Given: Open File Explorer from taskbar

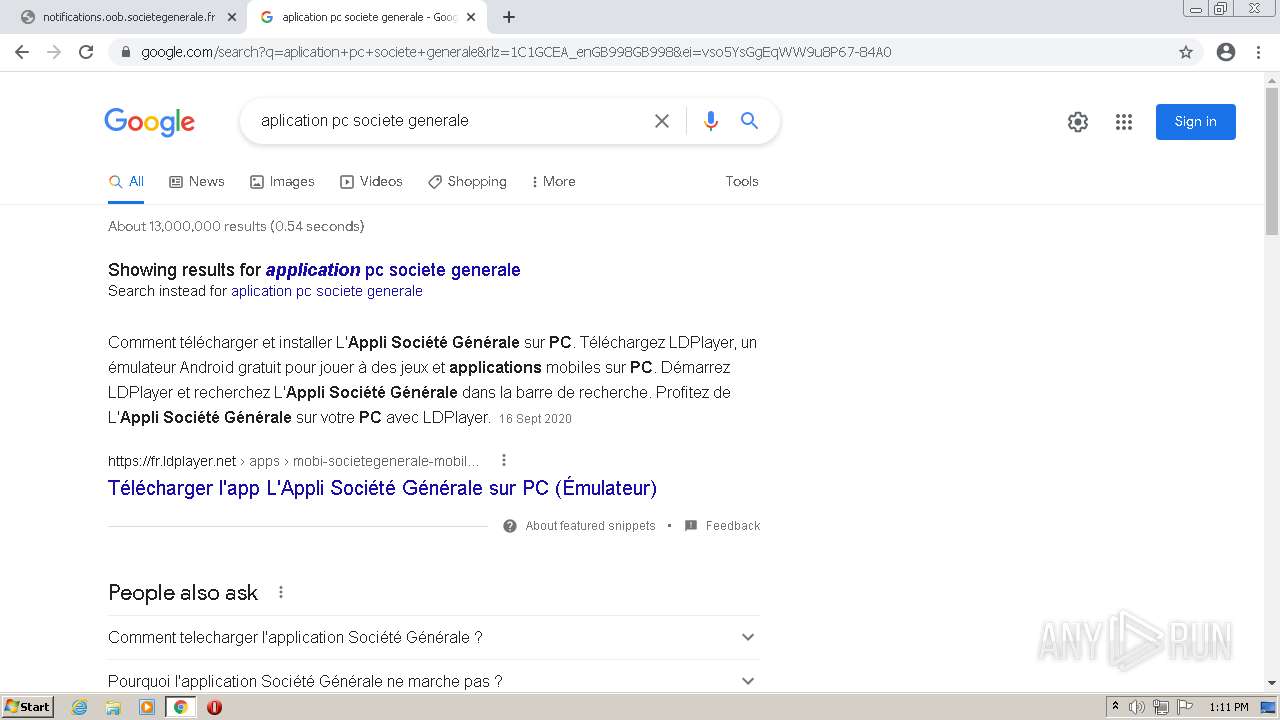Looking at the screenshot, I should (113, 707).
